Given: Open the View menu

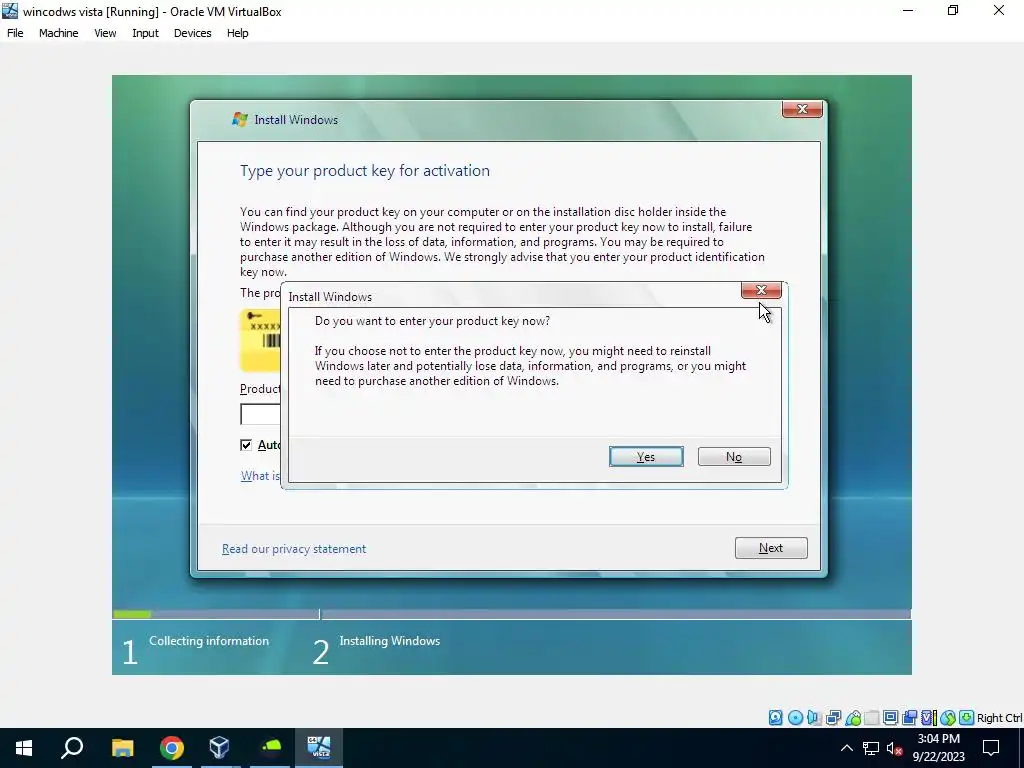Looking at the screenshot, I should [x=105, y=33].
